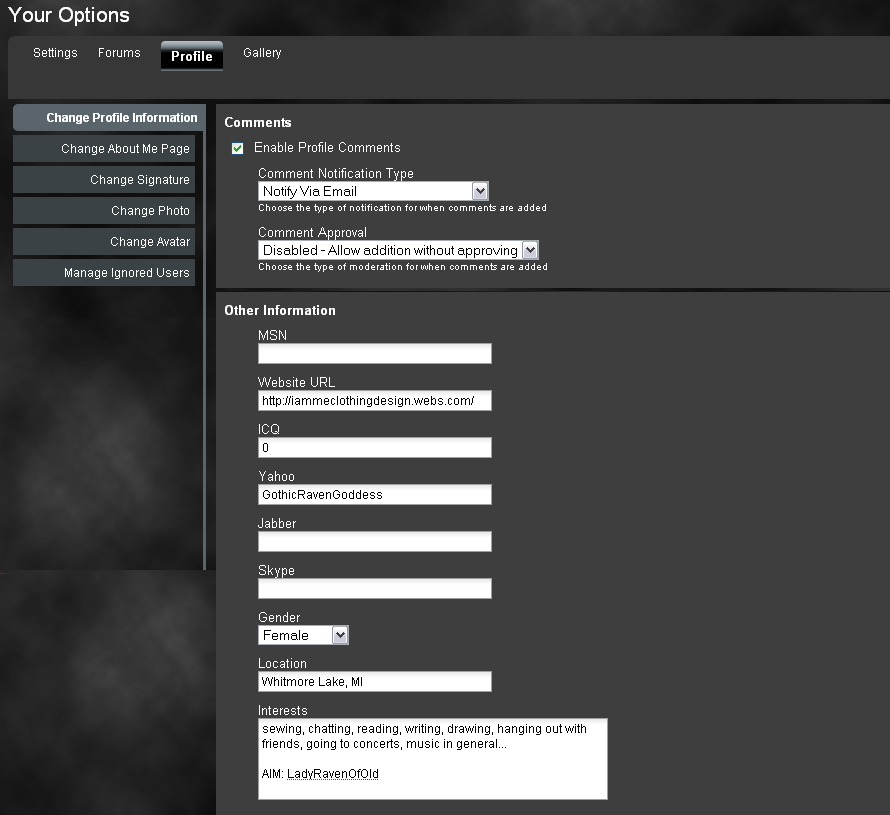Image resolution: width=890 pixels, height=815 pixels.
Task: Click inside the Interests text area
Action: pos(432,758)
